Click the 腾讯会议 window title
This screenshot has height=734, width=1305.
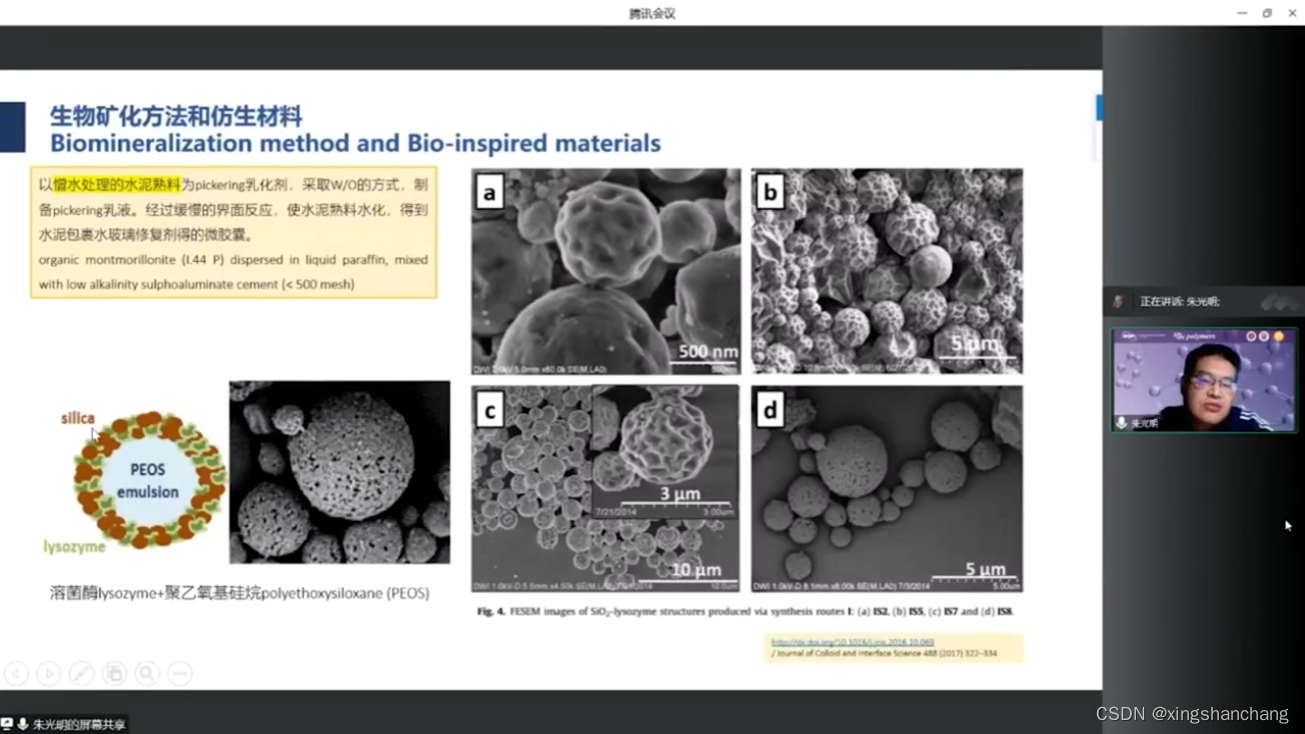(652, 13)
